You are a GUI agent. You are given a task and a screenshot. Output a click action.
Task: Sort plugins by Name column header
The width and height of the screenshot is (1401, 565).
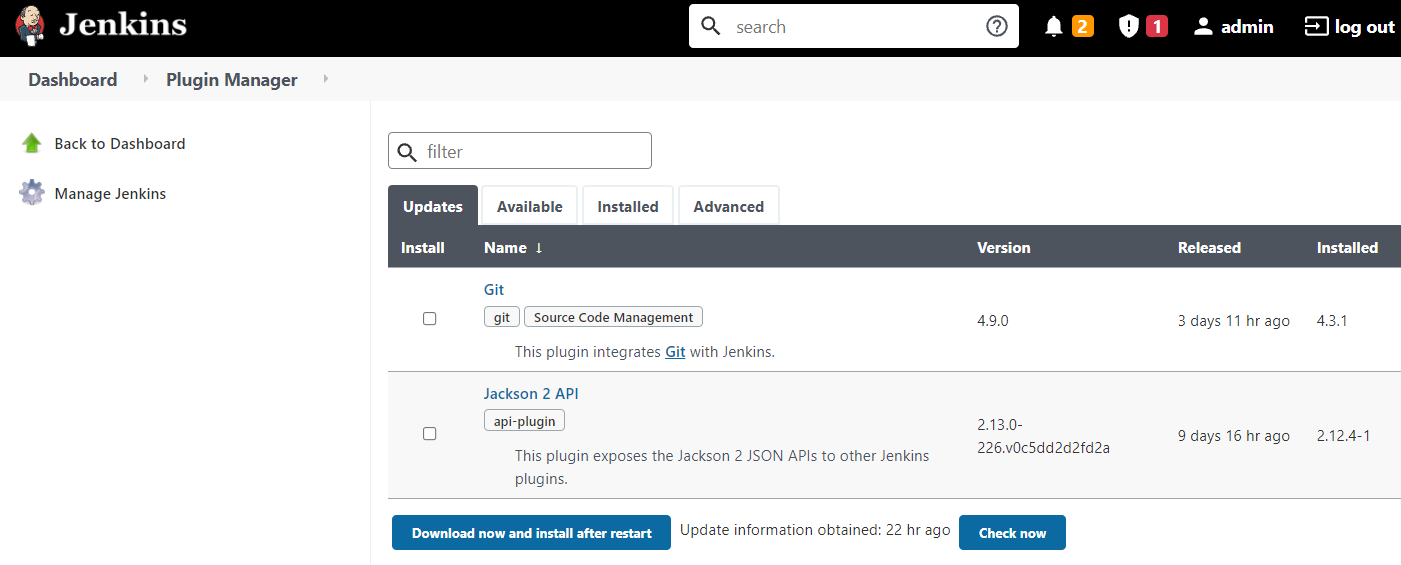(513, 248)
